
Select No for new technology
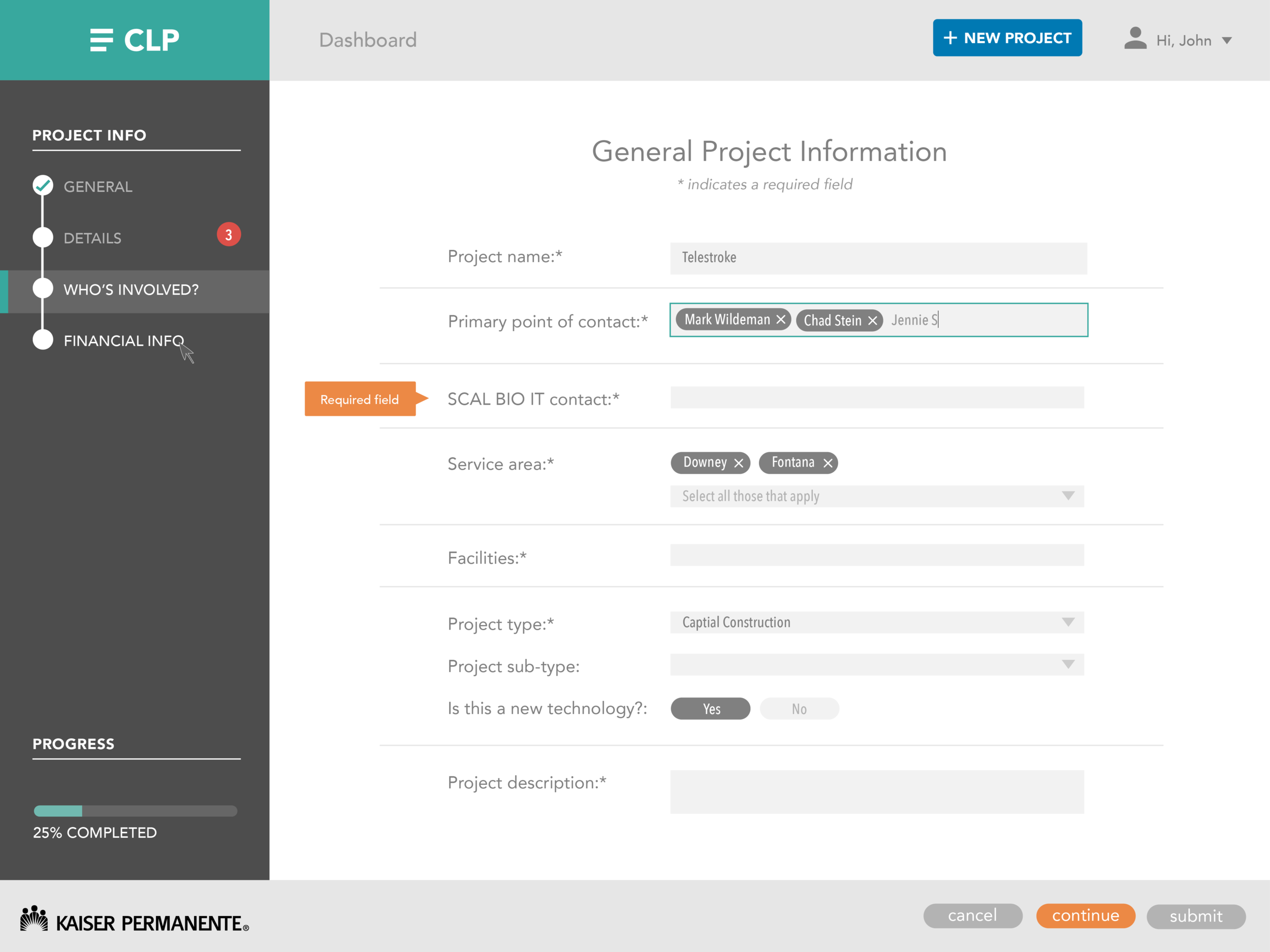[x=799, y=709]
